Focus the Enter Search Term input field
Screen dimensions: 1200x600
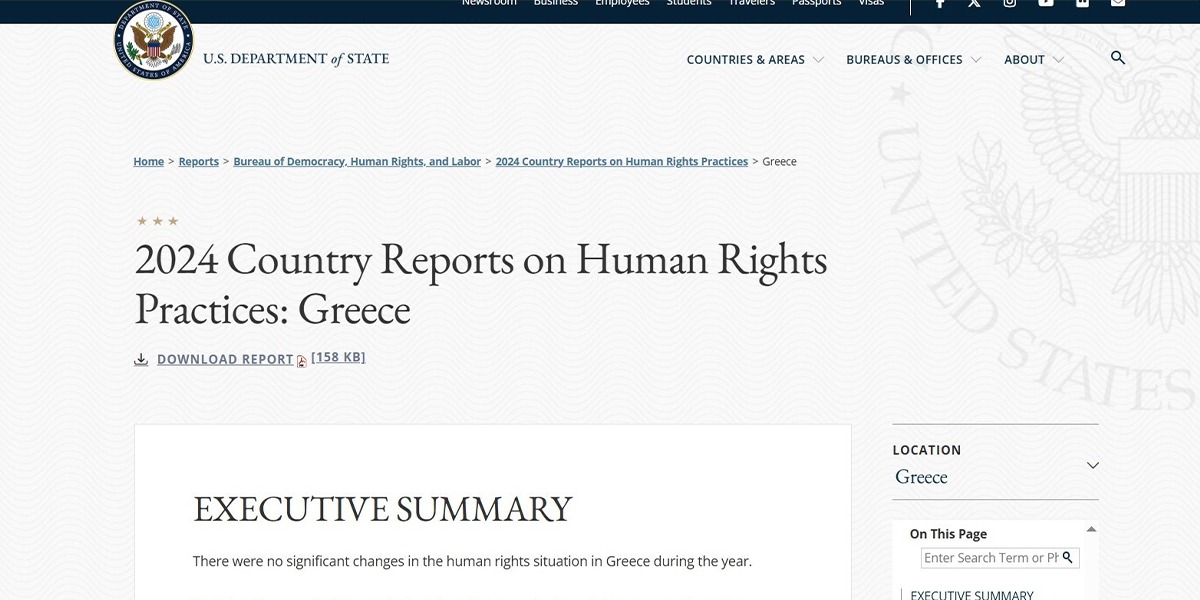[x=990, y=558]
